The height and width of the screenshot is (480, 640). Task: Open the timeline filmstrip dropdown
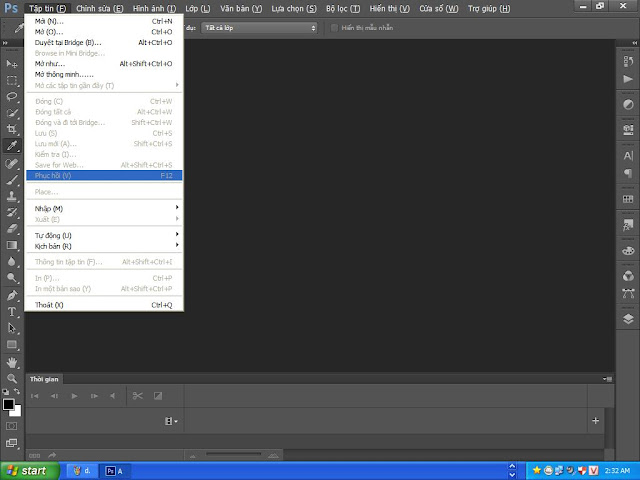click(x=171, y=421)
